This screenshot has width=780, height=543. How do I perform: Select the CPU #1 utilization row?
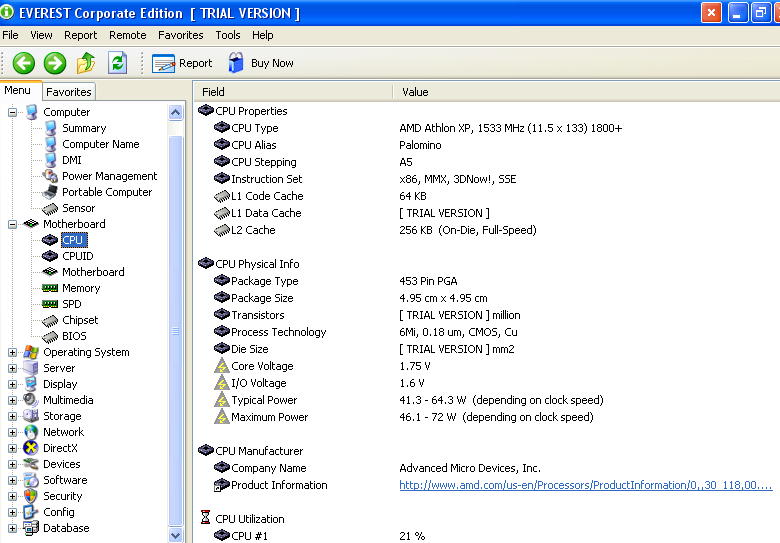click(x=488, y=536)
